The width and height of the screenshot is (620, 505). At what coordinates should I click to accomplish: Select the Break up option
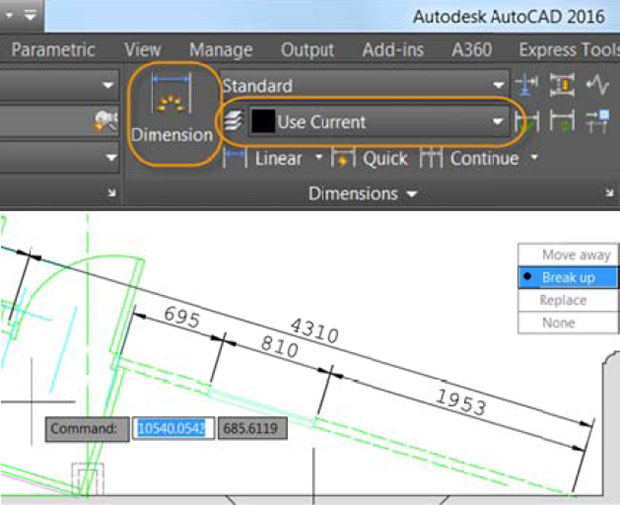click(x=568, y=277)
